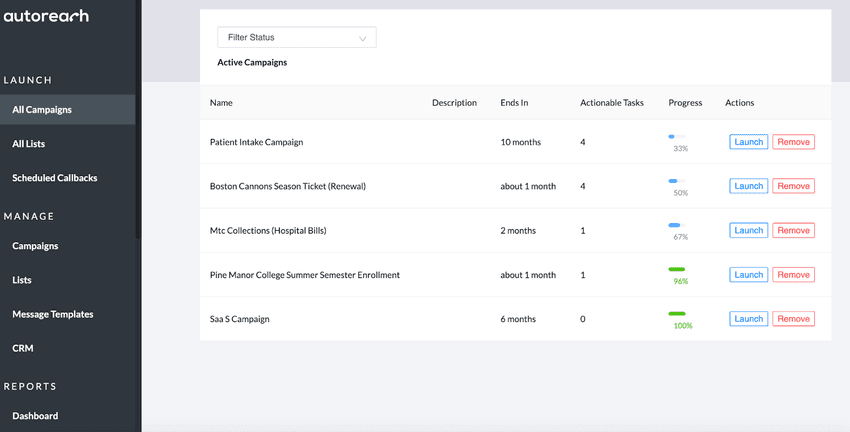Open the Dashboard report
This screenshot has height=432, width=850.
click(x=35, y=416)
